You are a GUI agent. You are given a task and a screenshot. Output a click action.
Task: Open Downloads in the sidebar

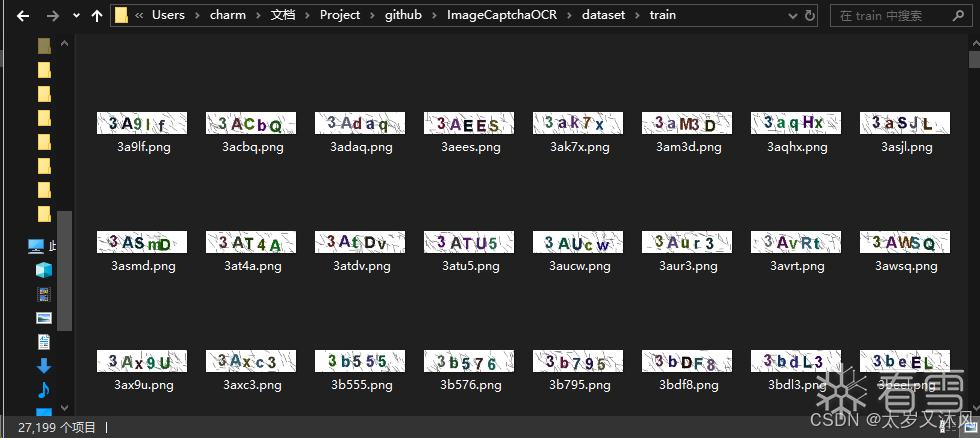coord(44,366)
